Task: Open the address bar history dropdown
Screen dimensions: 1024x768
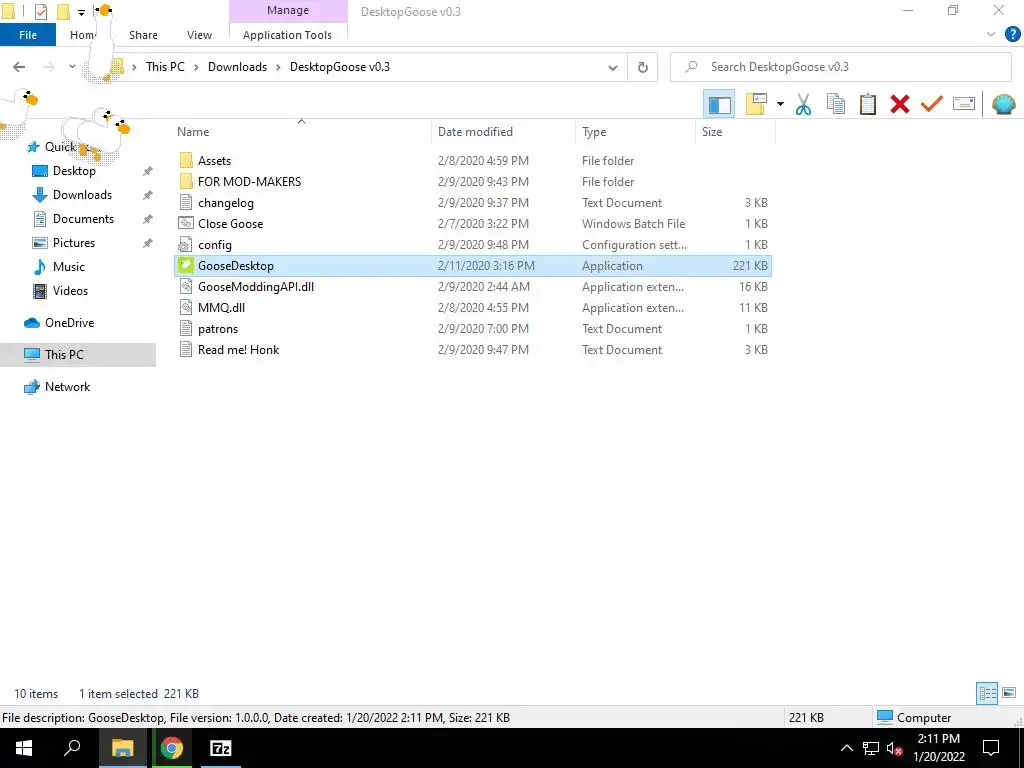Action: (x=613, y=67)
